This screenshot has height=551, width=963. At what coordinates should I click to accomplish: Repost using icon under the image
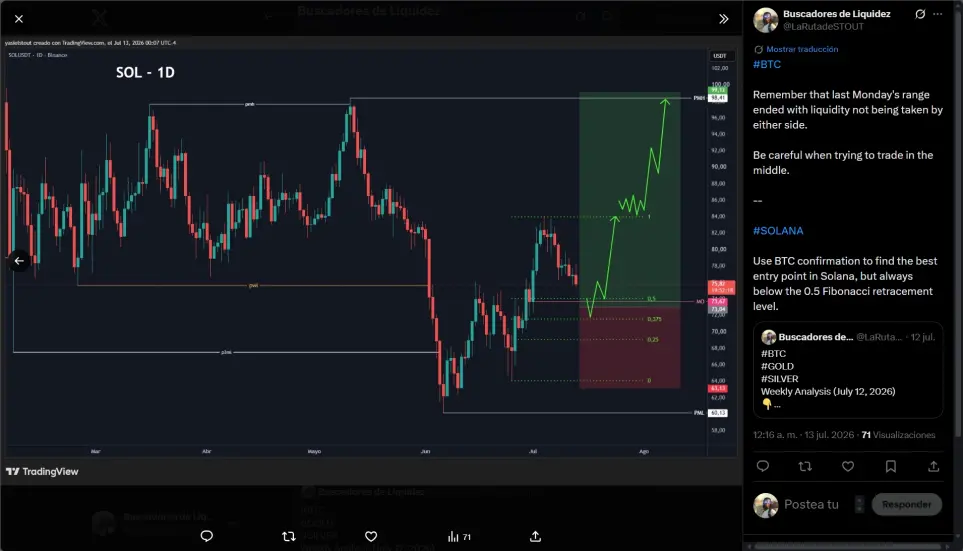(289, 536)
